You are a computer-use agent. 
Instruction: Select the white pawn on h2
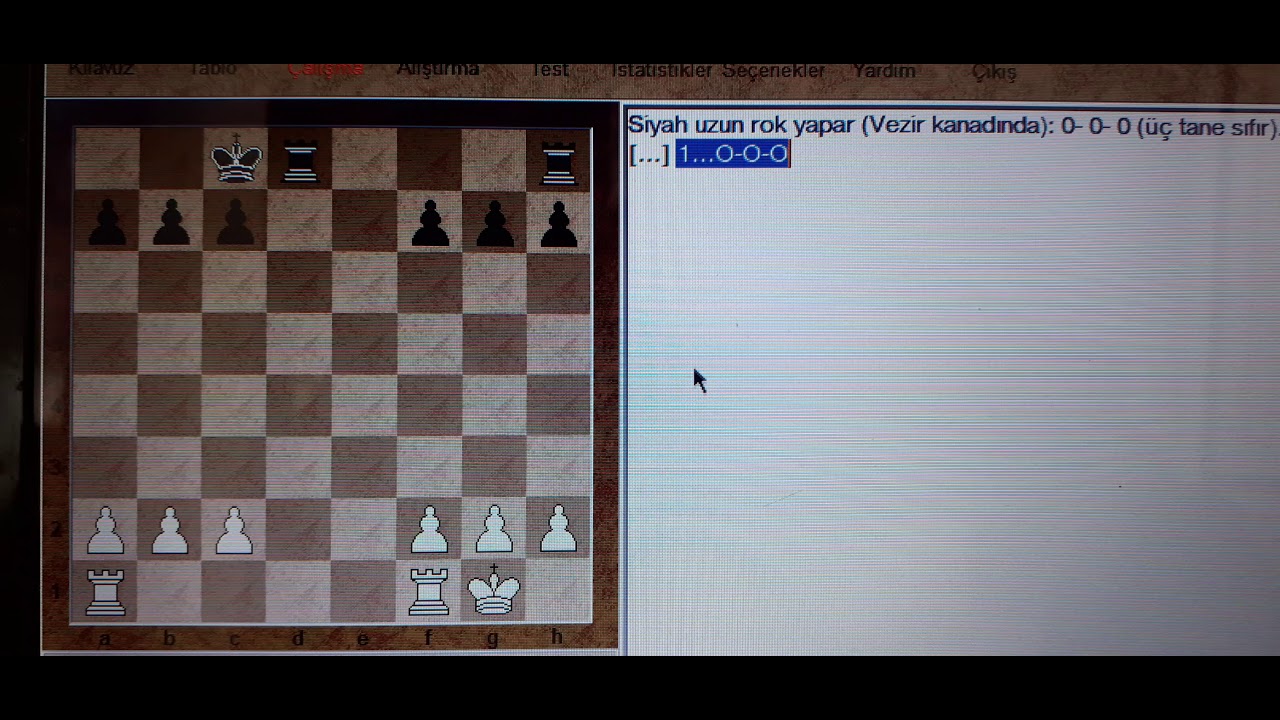click(559, 530)
